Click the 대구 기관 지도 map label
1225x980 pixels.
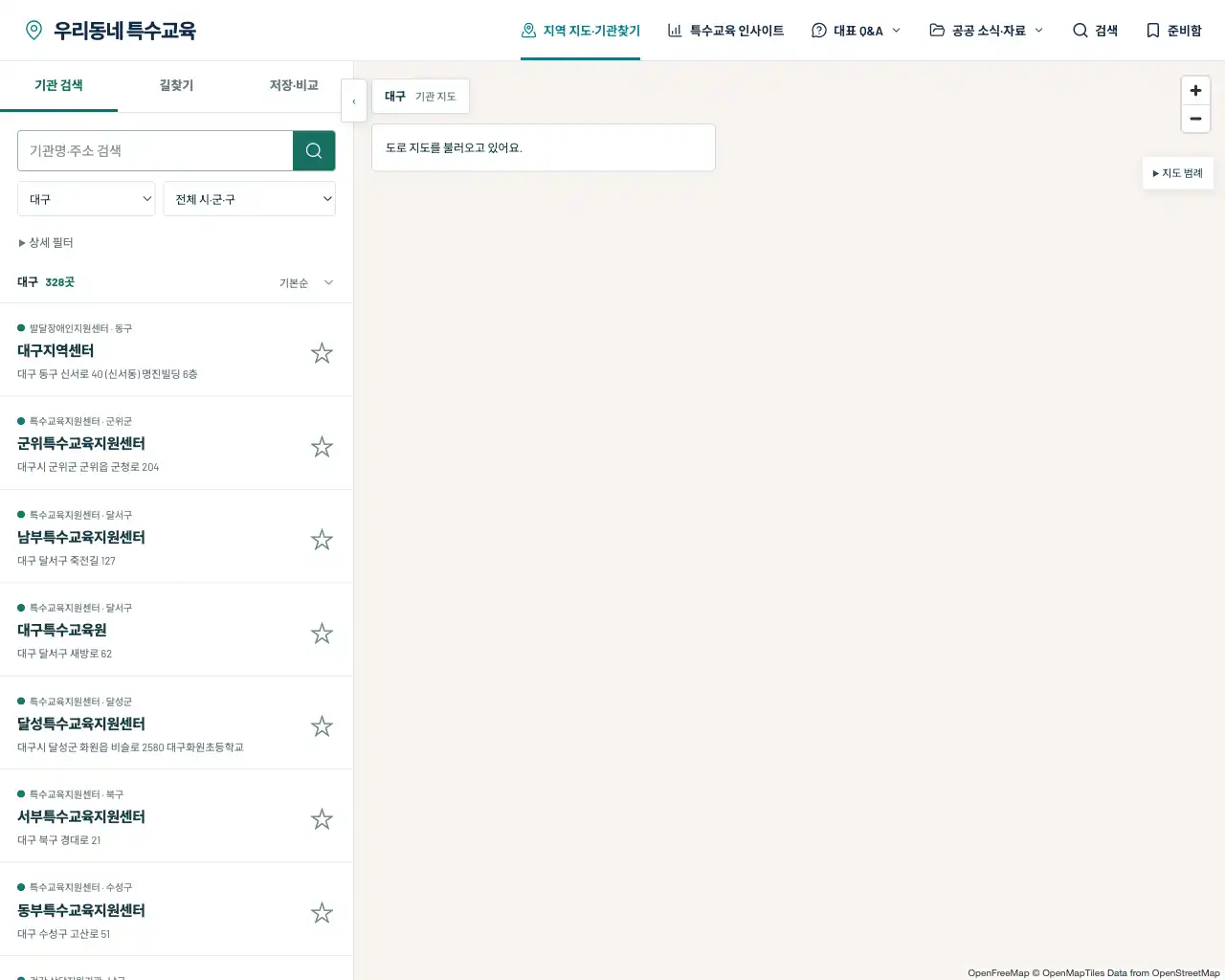tap(420, 97)
